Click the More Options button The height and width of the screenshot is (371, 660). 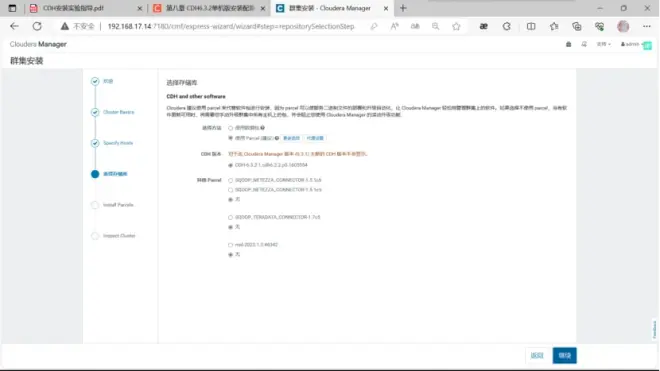291,138
